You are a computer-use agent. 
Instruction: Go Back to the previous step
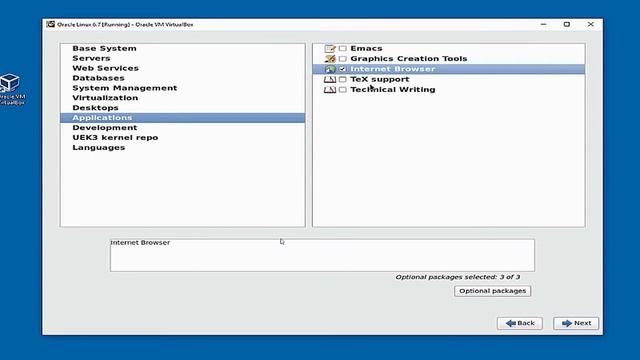click(x=520, y=323)
